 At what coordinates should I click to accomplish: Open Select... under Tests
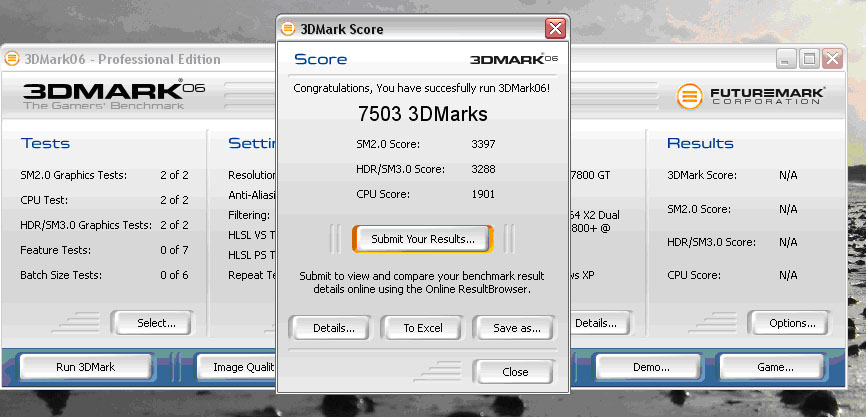(153, 323)
